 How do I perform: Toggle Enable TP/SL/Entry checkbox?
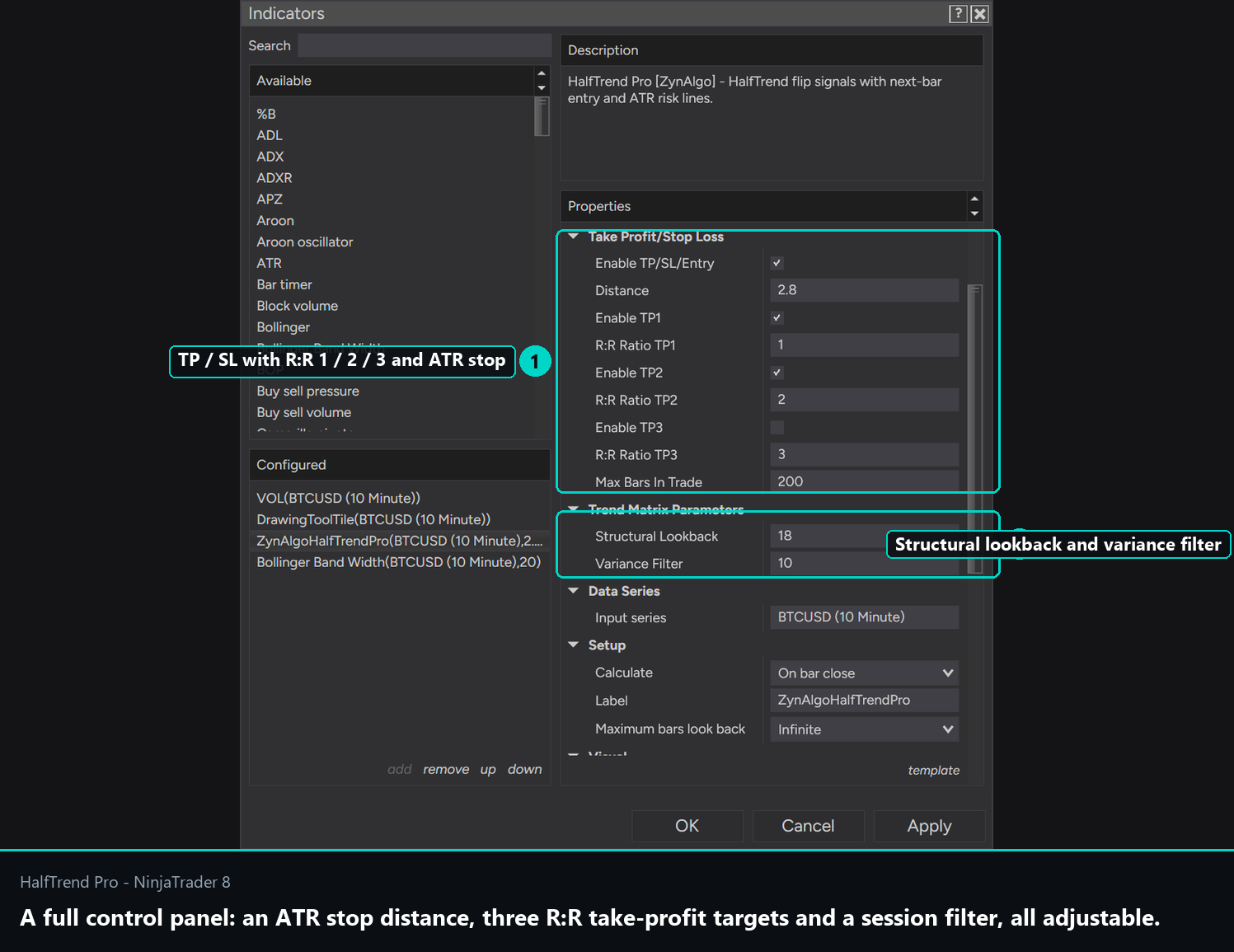tap(777, 263)
